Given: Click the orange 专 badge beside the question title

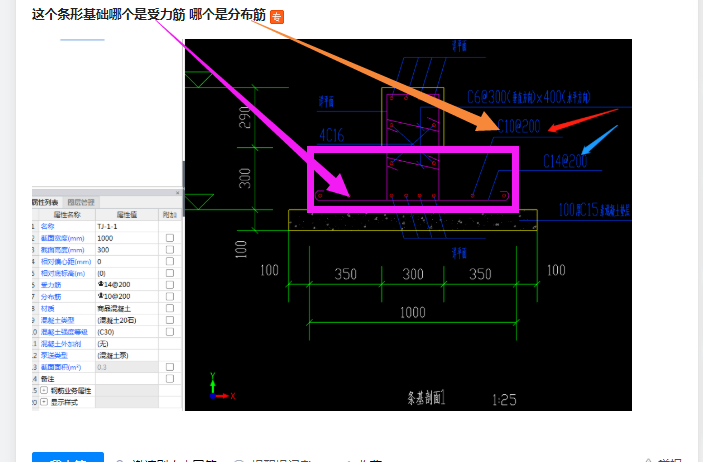Looking at the screenshot, I should tap(277, 17).
